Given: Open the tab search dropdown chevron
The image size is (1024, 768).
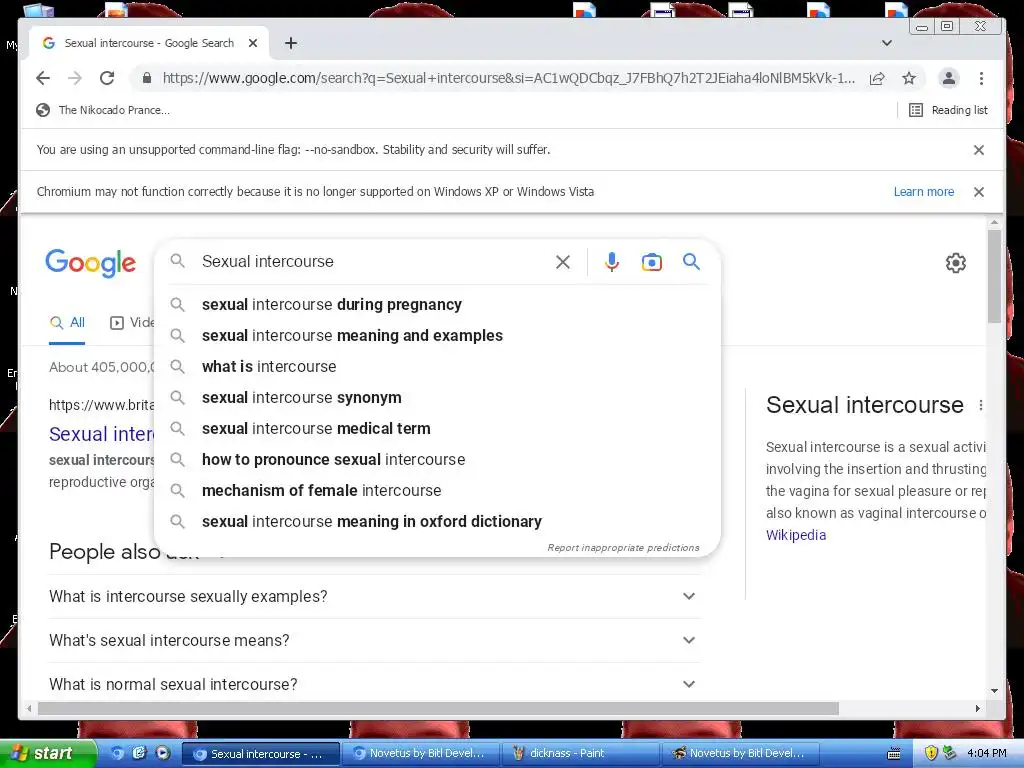Looking at the screenshot, I should (887, 43).
